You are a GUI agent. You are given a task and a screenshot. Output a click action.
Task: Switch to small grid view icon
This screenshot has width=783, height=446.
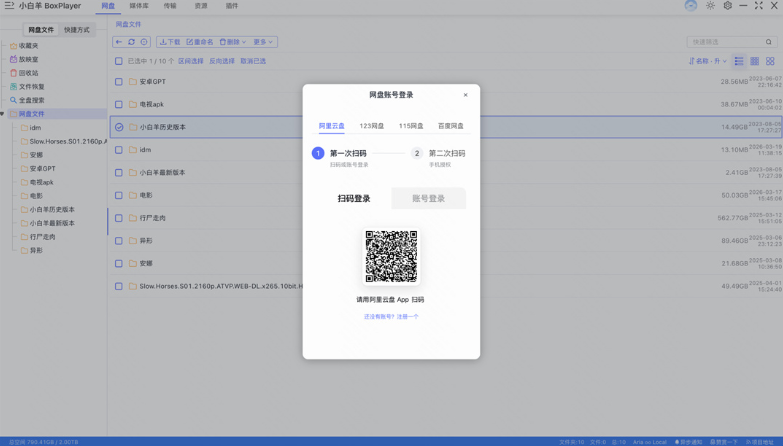(755, 61)
